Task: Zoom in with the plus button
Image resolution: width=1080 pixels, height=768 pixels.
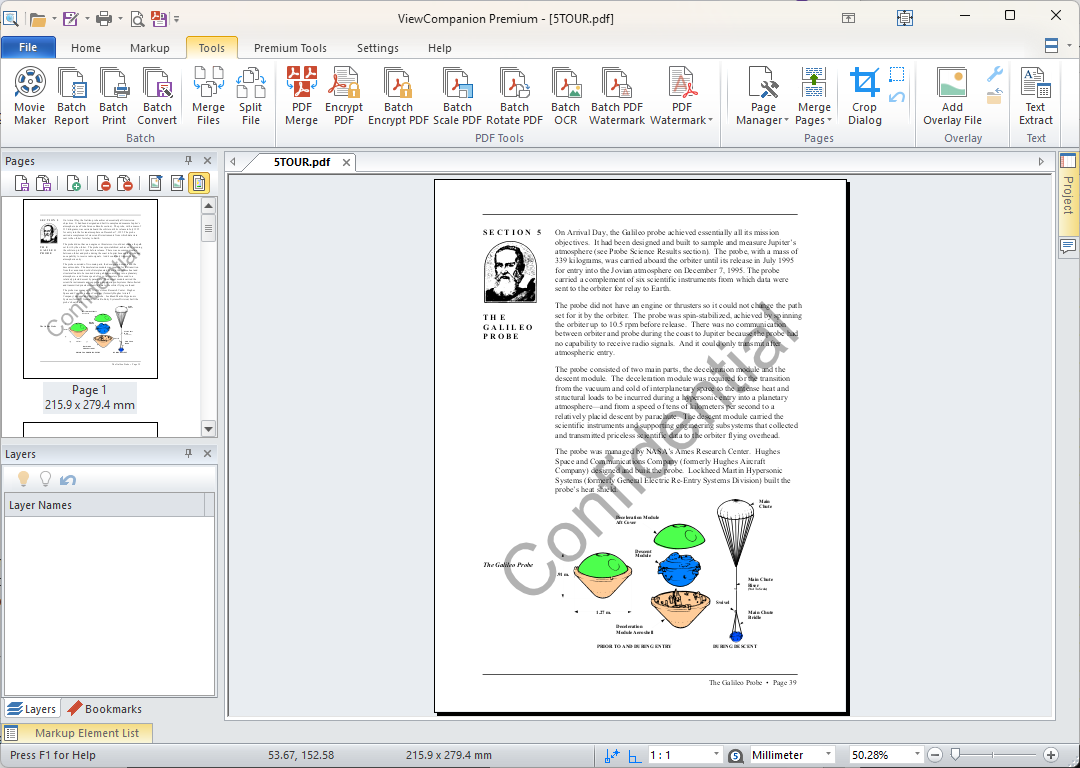Action: coord(1052,755)
